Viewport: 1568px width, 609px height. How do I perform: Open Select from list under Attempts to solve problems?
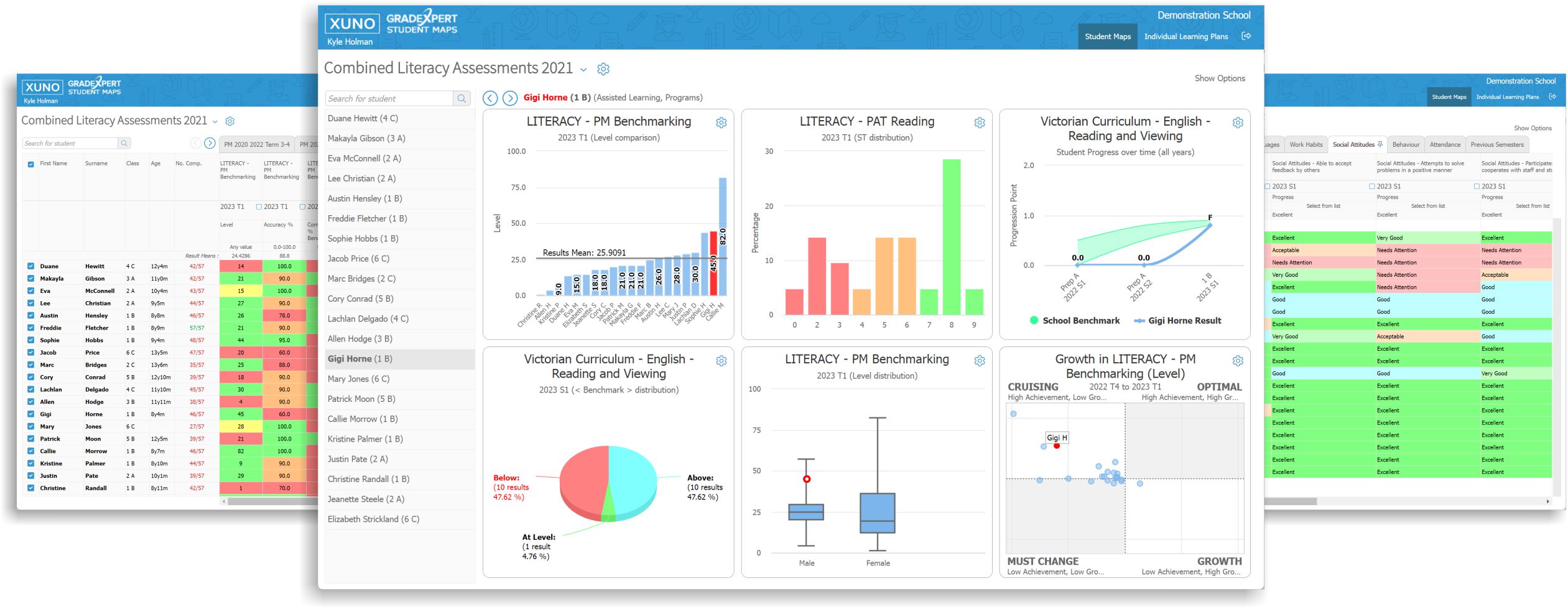[1427, 206]
